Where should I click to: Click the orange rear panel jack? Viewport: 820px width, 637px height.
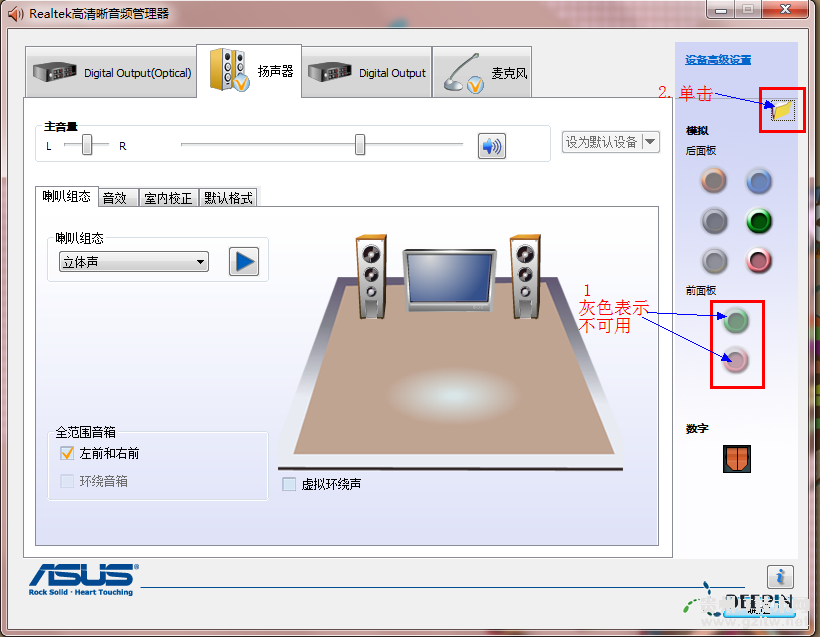(x=713, y=181)
